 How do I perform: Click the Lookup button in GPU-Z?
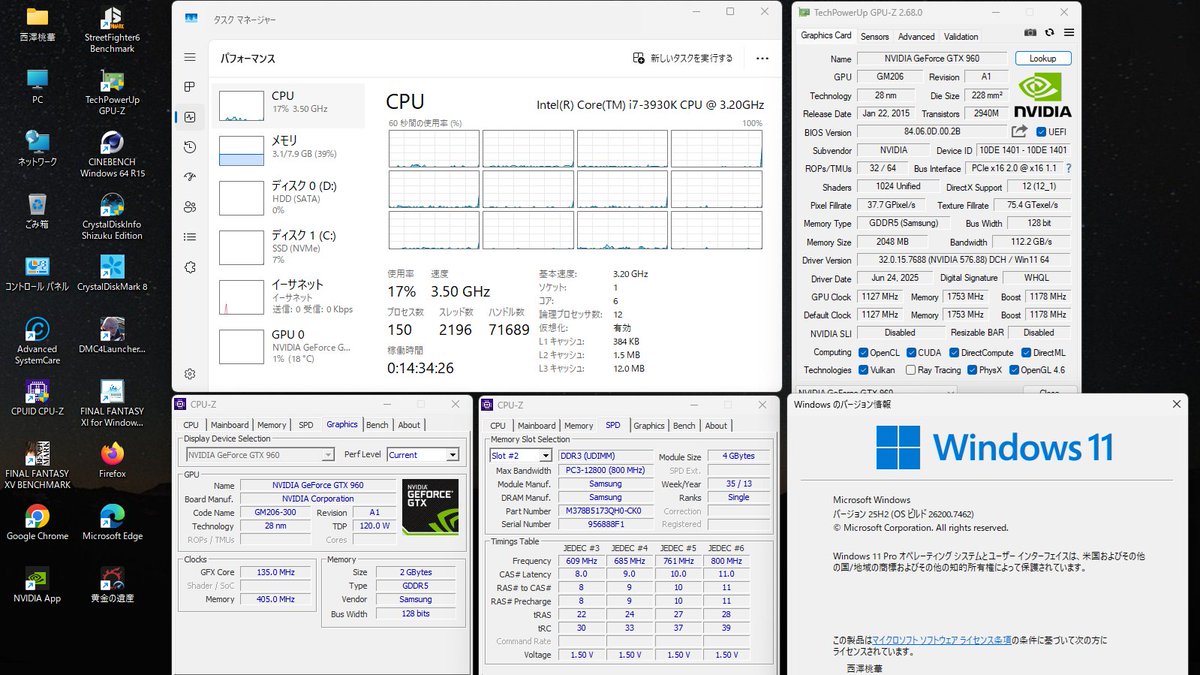coord(1042,59)
